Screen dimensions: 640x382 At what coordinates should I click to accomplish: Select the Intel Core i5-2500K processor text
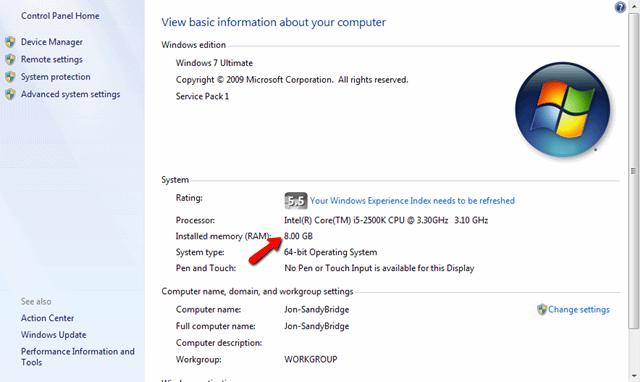coord(386,220)
